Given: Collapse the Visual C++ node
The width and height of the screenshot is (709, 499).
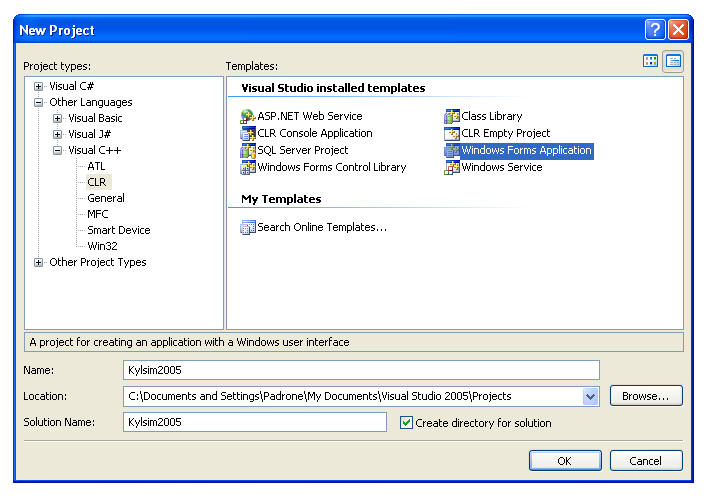Looking at the screenshot, I should click(57, 151).
